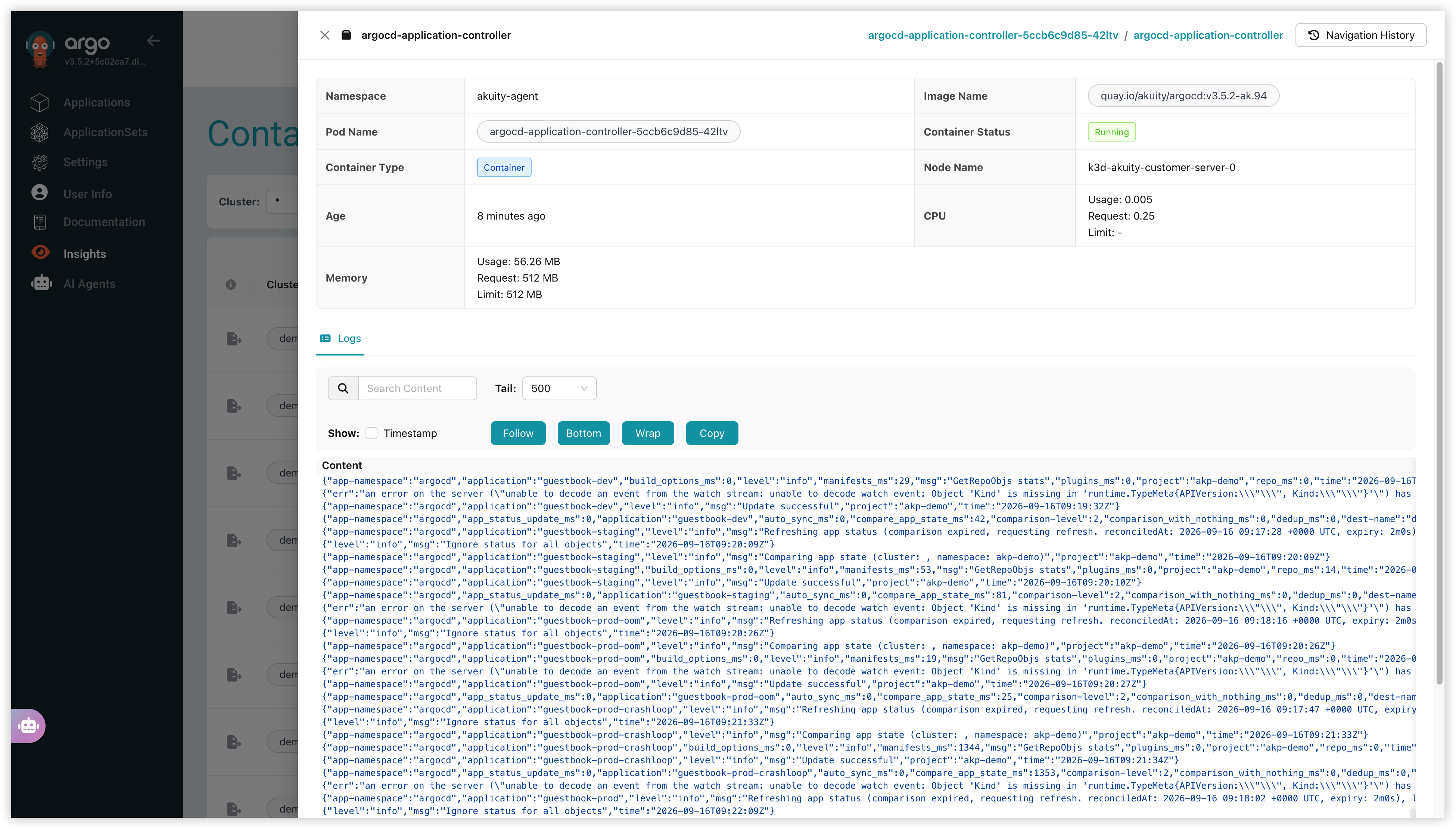
Task: Click the info icon in the background table header
Action: tap(230, 285)
